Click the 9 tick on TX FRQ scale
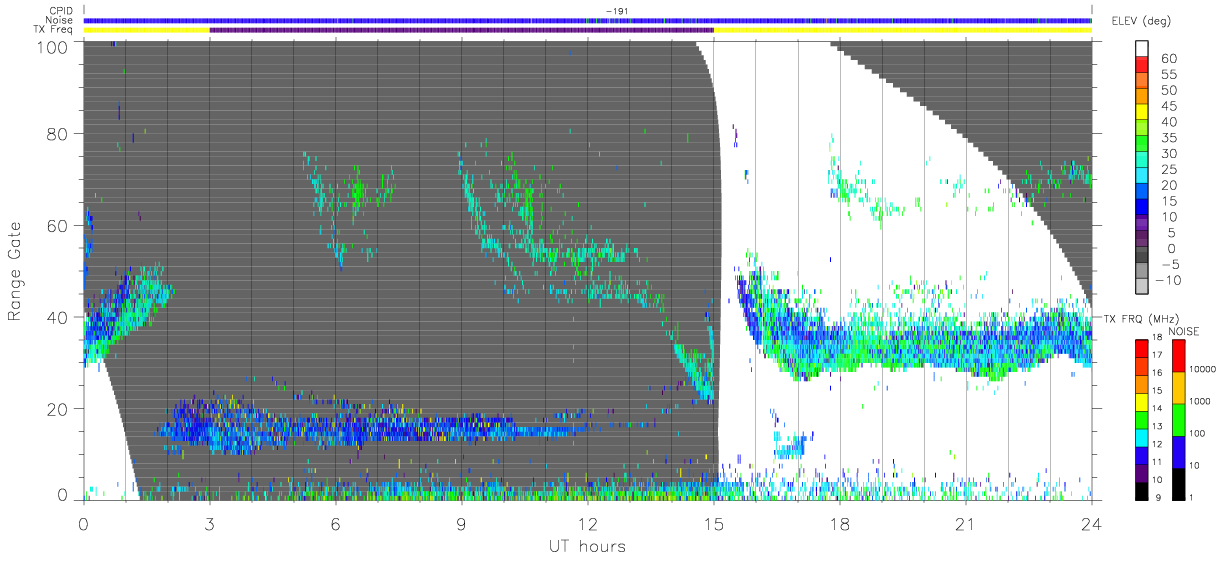This screenshot has height=567, width=1228. 1158,498
